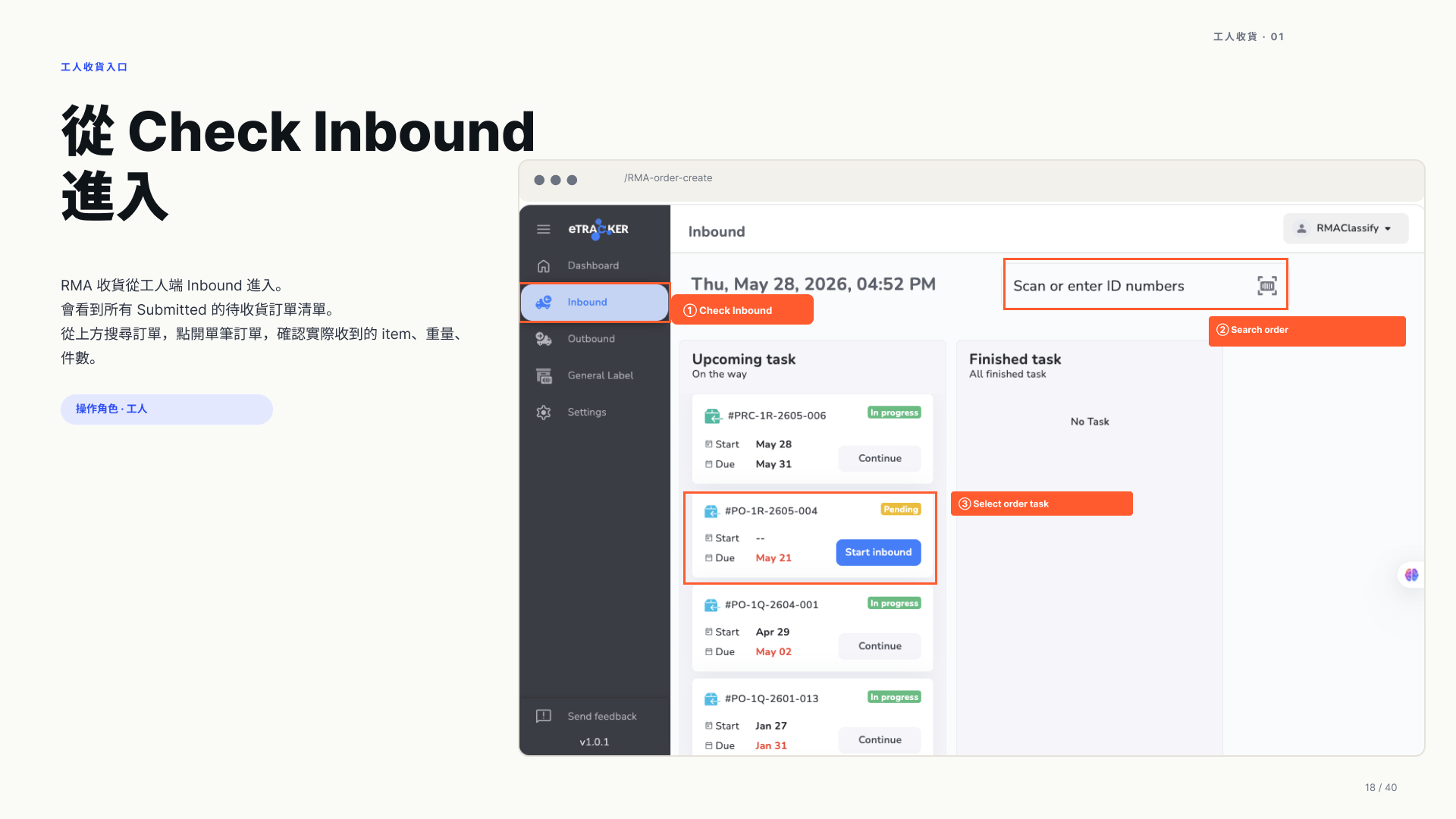Viewport: 1456px width, 819px height.
Task: Toggle the hamburger menu in the sidebar
Action: click(x=543, y=229)
